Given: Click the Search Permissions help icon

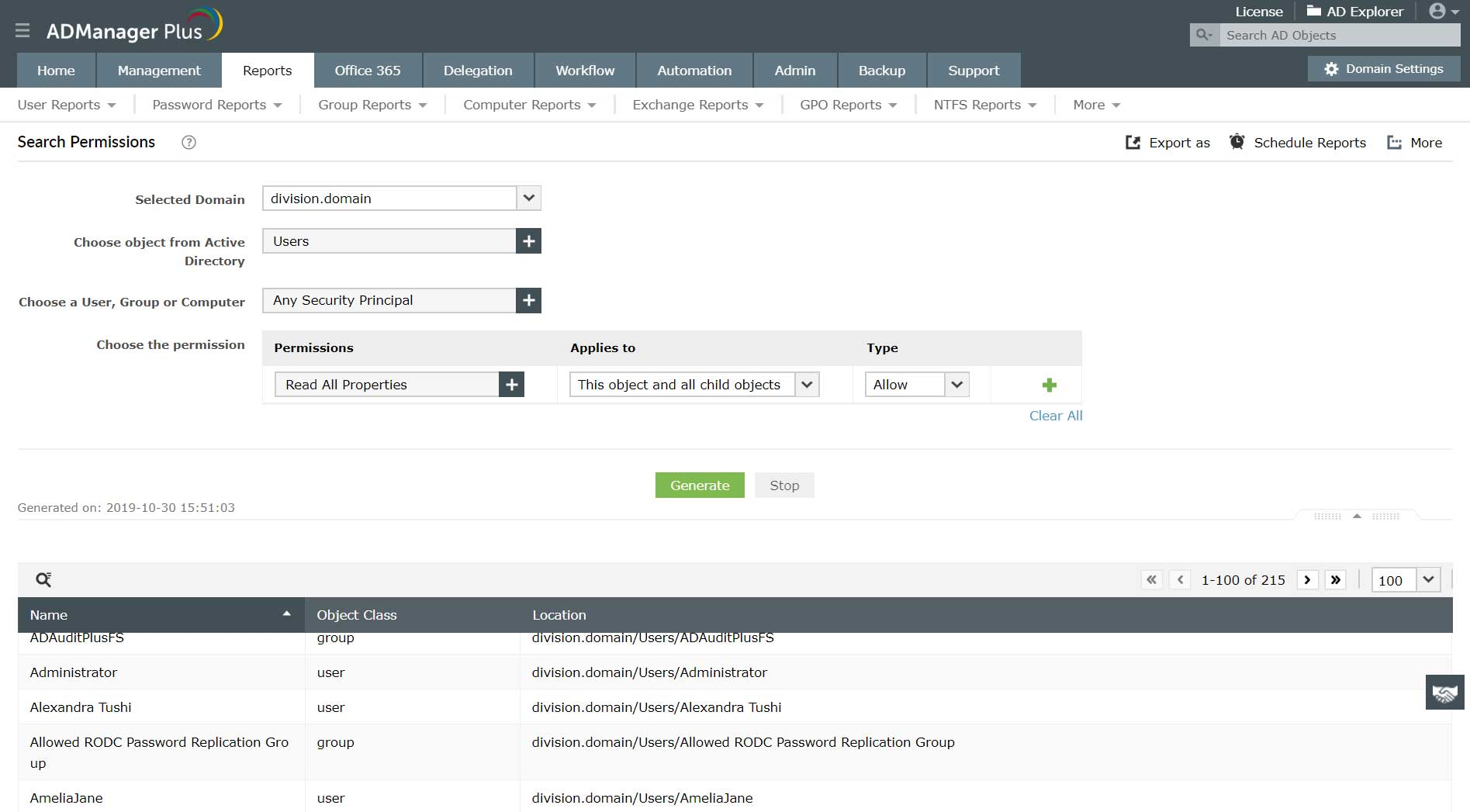Looking at the screenshot, I should 189,142.
